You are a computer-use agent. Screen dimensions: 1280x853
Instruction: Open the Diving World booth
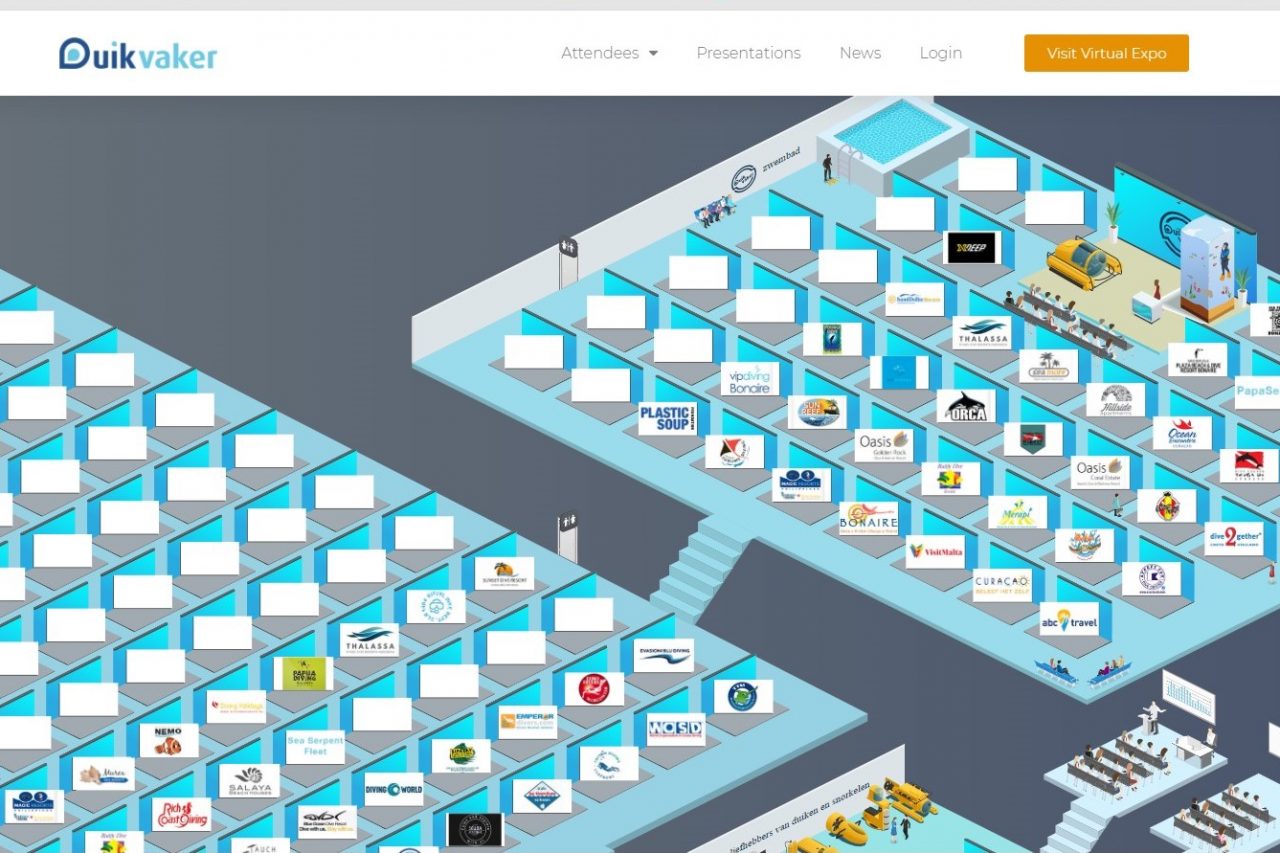pos(394,789)
